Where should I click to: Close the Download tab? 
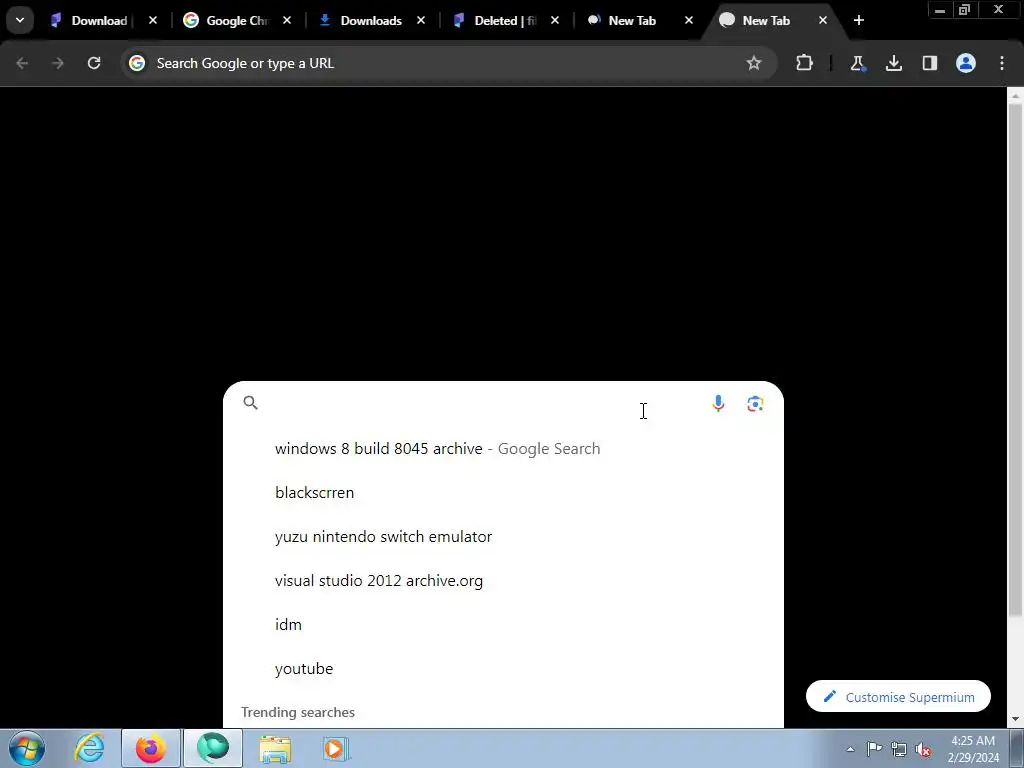(153, 20)
